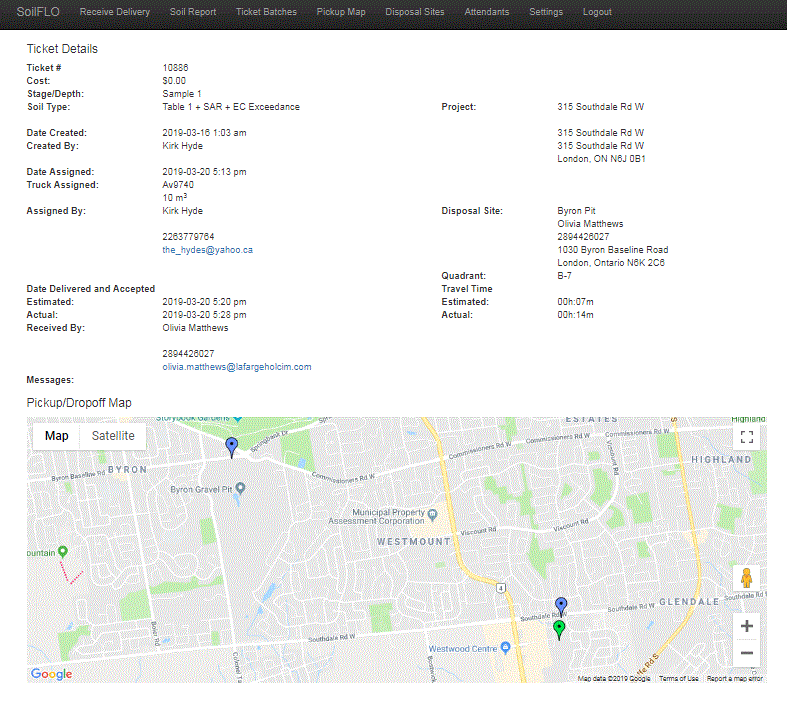
Task: Click the actual delivery time '2019-03-20 5:28 pm'
Action: 204,315
